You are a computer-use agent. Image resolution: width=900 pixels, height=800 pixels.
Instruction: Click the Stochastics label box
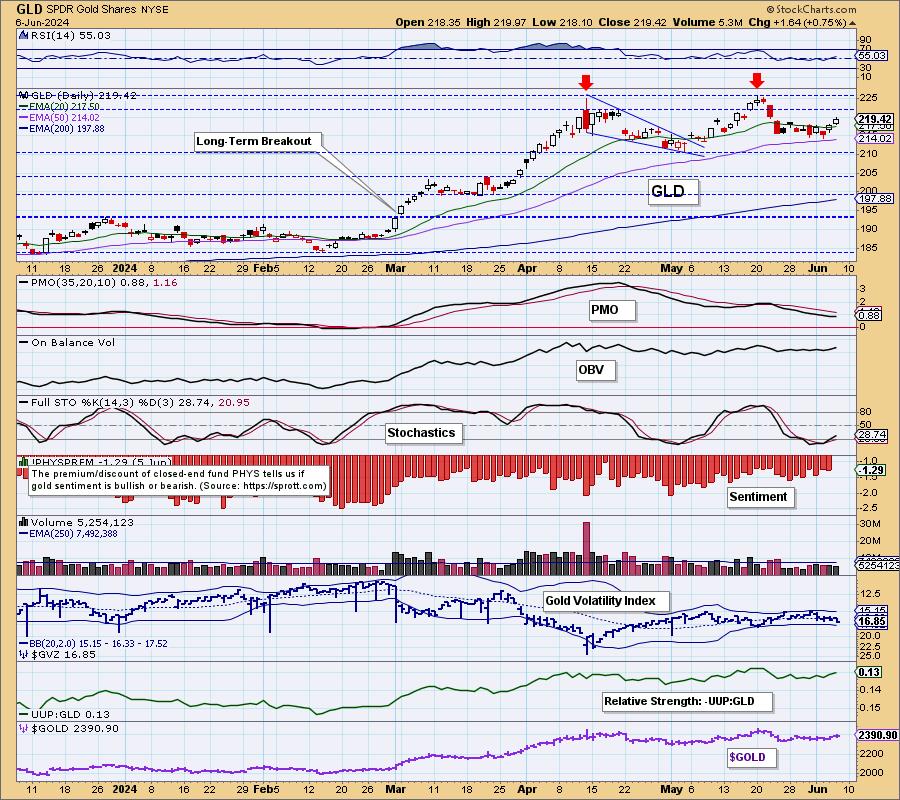424,433
